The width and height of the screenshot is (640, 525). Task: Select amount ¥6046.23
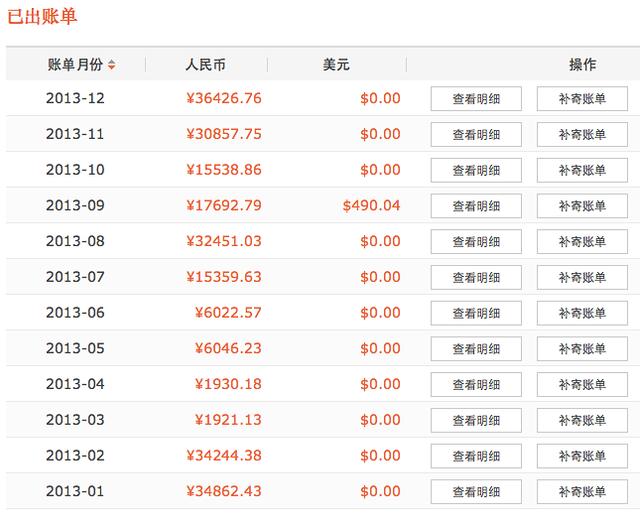click(228, 349)
